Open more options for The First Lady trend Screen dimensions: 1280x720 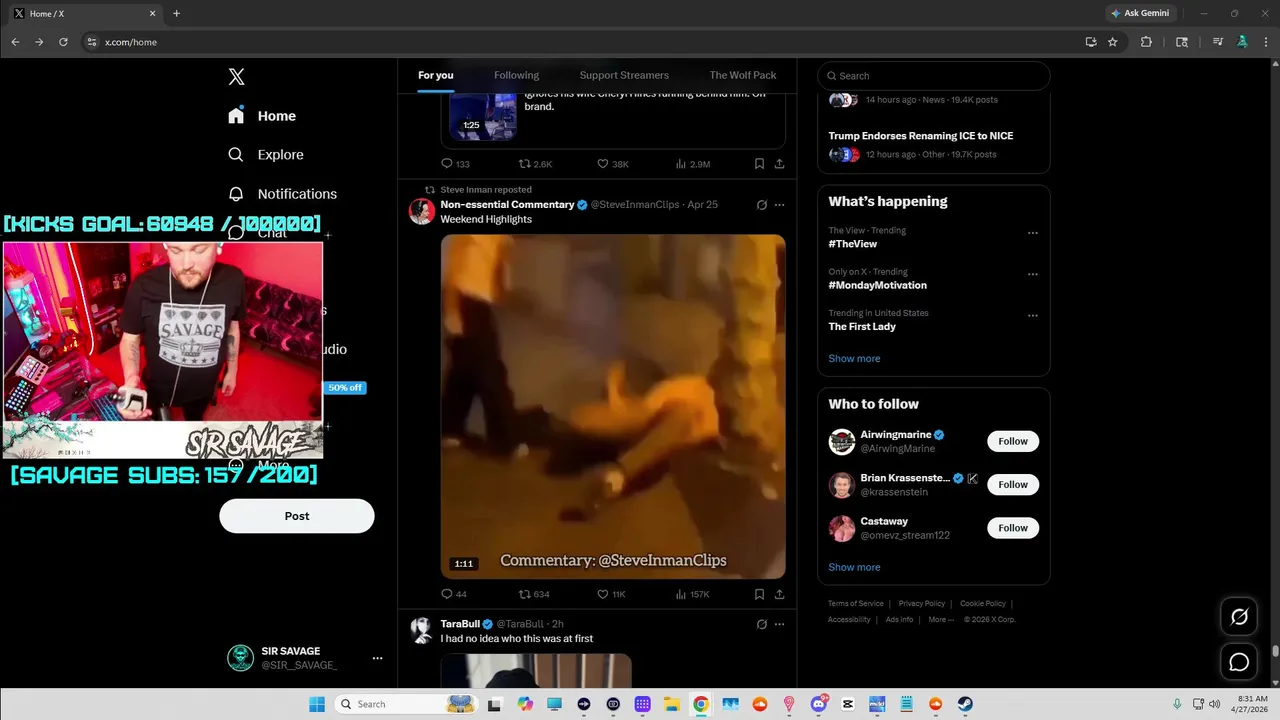pos(1033,316)
